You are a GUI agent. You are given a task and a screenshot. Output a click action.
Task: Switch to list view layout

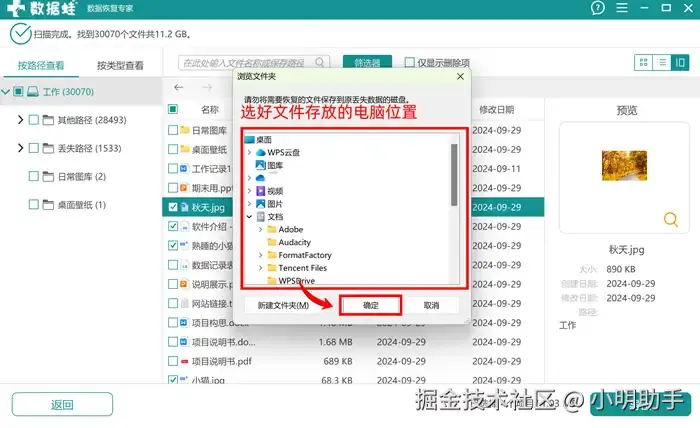[x=662, y=62]
